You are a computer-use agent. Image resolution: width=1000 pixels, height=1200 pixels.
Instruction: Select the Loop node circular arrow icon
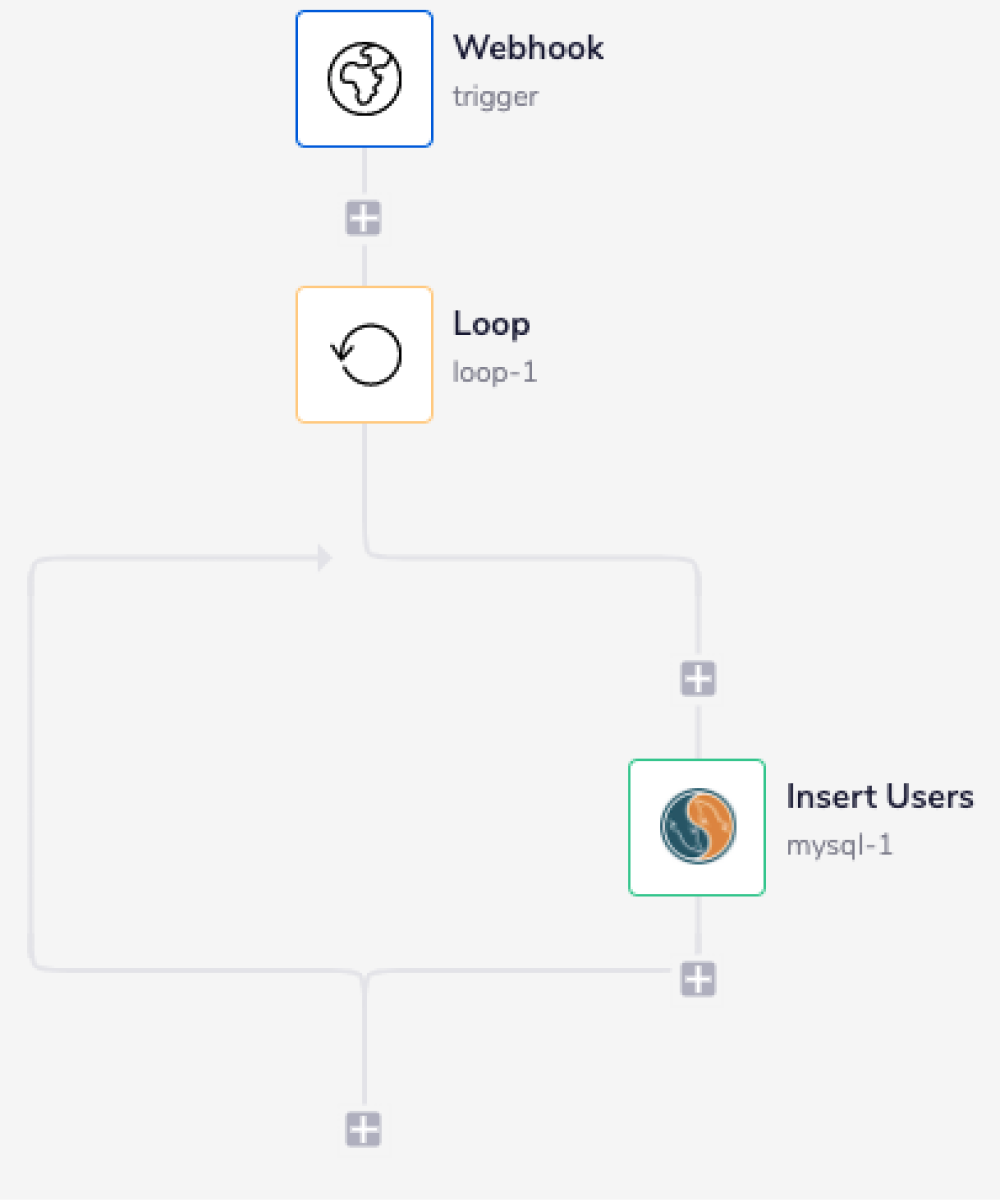click(364, 353)
